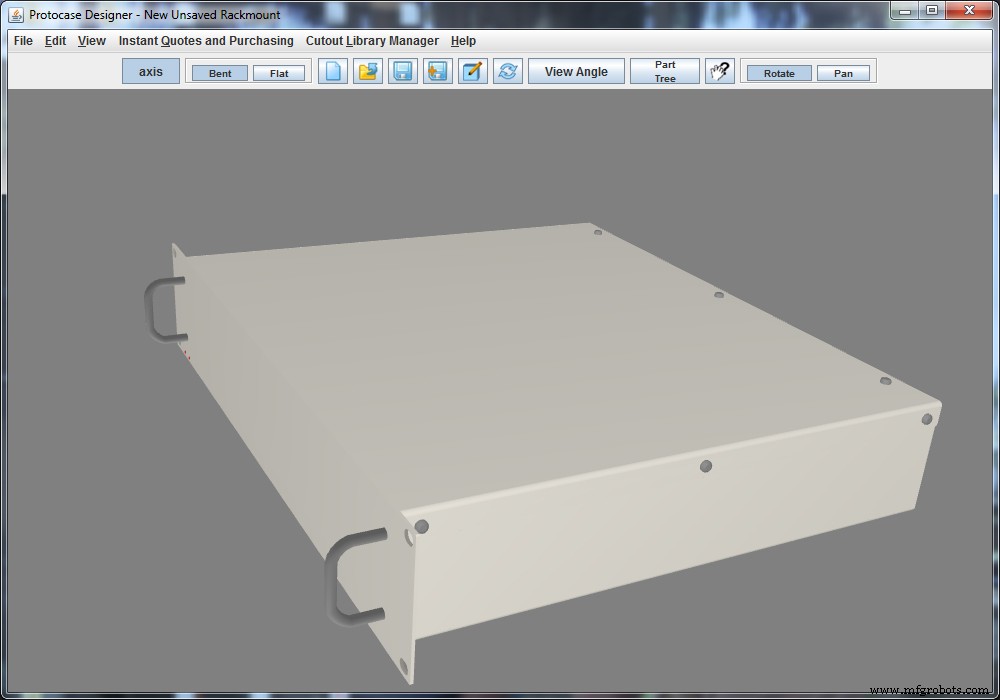This screenshot has width=1000, height=700.
Task: Switch to Flat view mode
Action: coord(279,73)
